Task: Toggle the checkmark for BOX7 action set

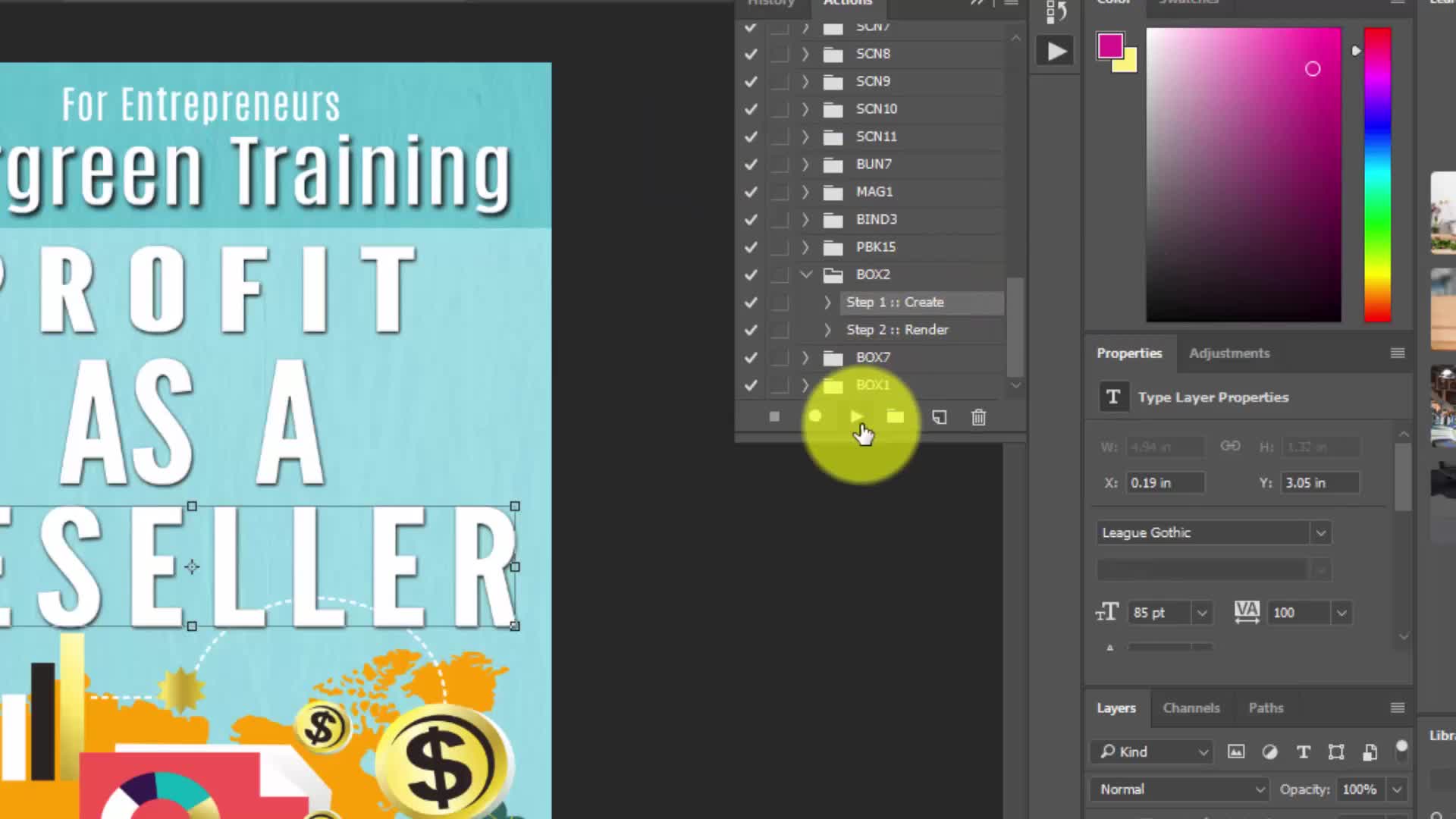Action: pos(751,357)
